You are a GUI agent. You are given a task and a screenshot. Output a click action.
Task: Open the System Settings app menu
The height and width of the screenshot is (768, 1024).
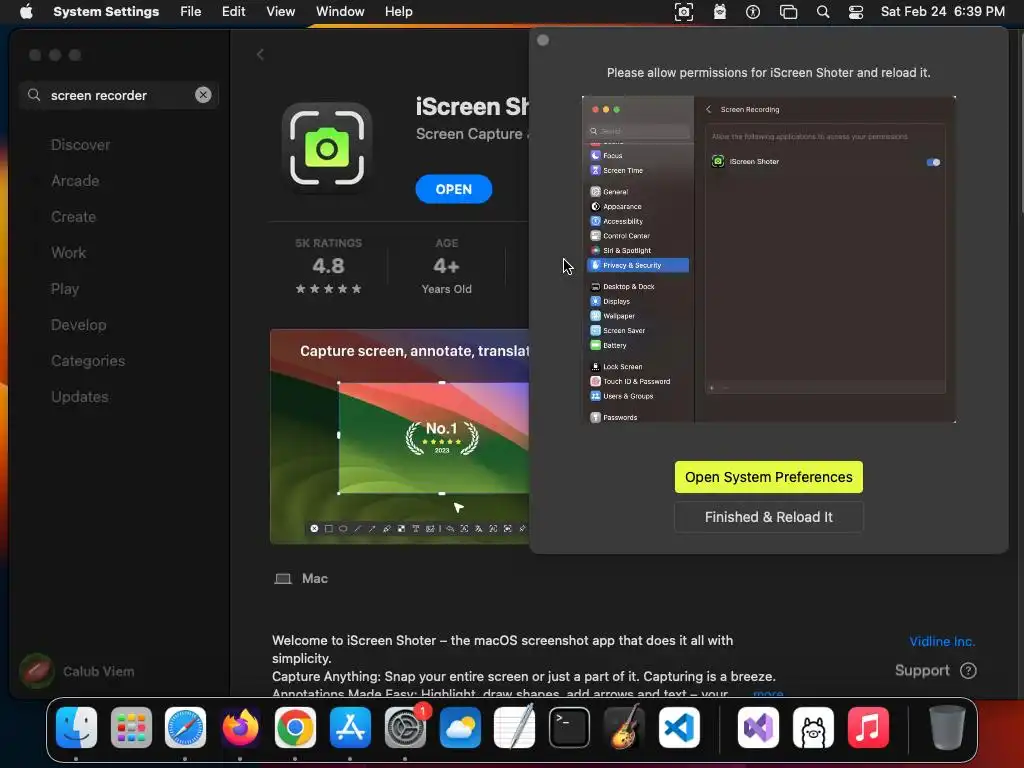point(106,12)
